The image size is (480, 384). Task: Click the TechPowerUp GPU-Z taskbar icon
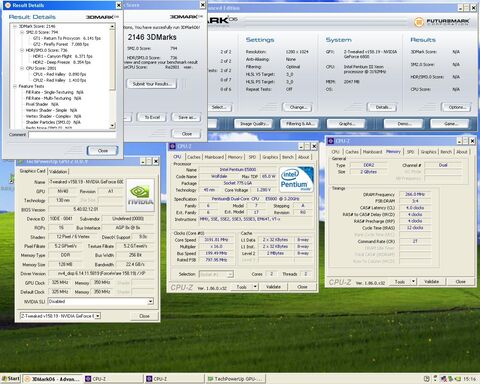click(x=210, y=379)
